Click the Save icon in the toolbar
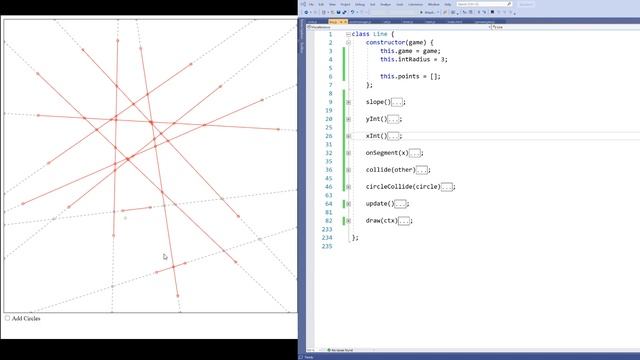Image resolution: width=640 pixels, height=360 pixels. (338, 12)
